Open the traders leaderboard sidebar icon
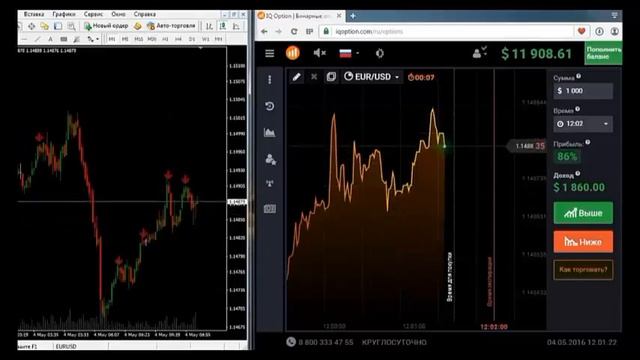Image resolution: width=640 pixels, height=360 pixels. [x=270, y=159]
